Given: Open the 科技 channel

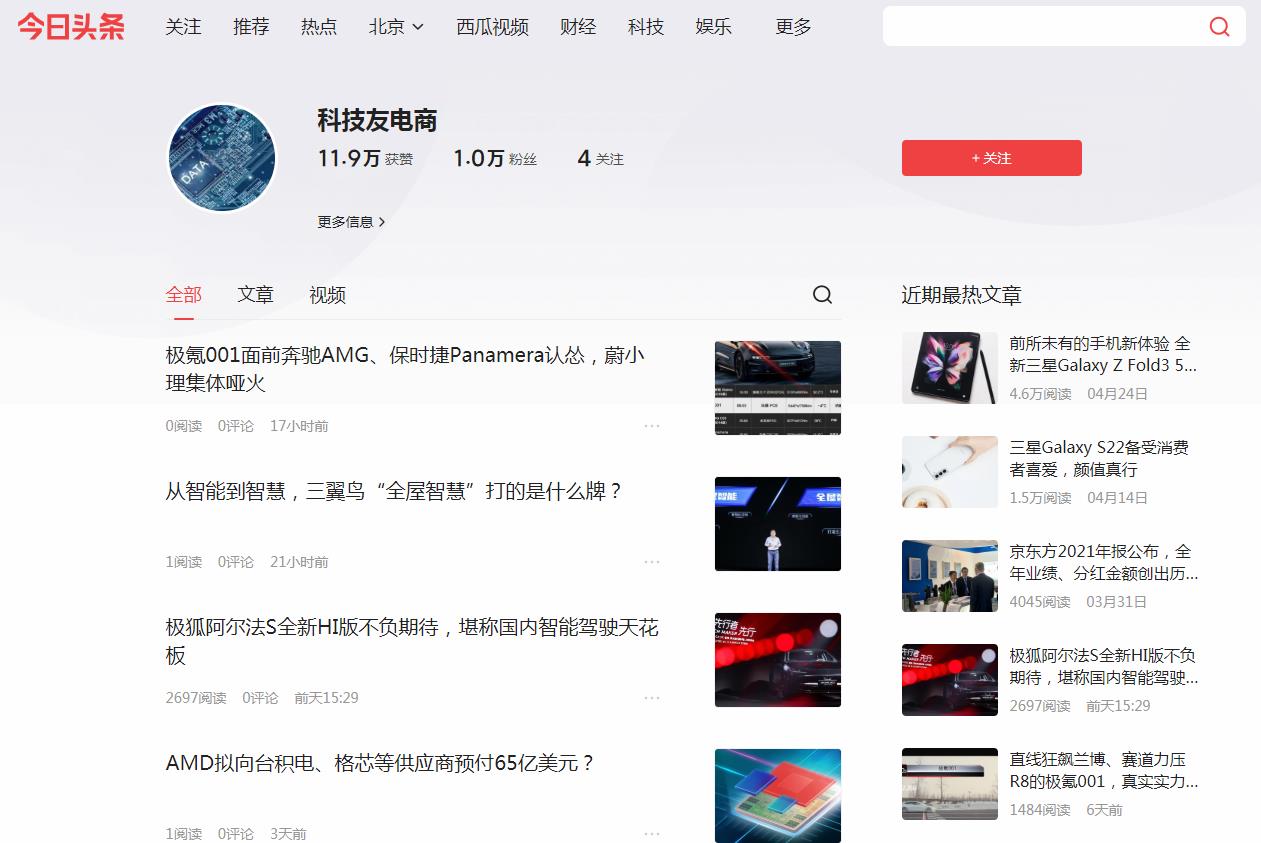Looking at the screenshot, I should tap(646, 27).
